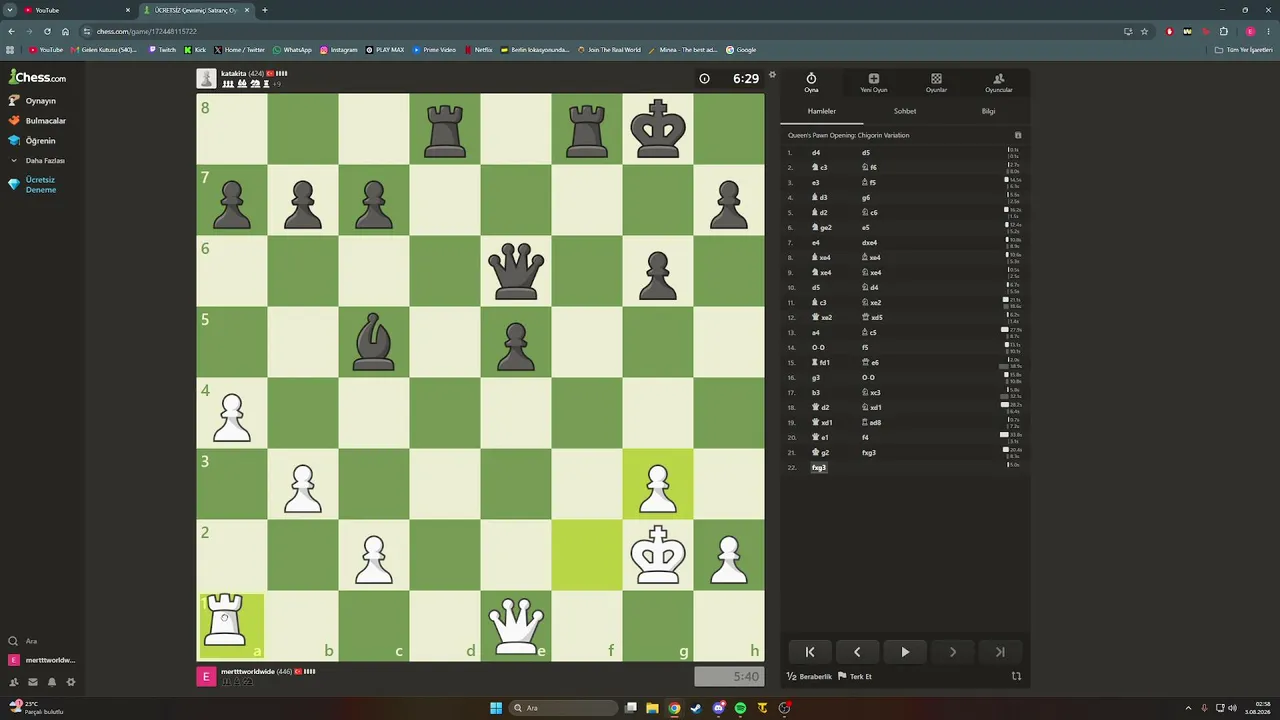Go back one move
Screen dimensions: 1280x720
[857, 652]
